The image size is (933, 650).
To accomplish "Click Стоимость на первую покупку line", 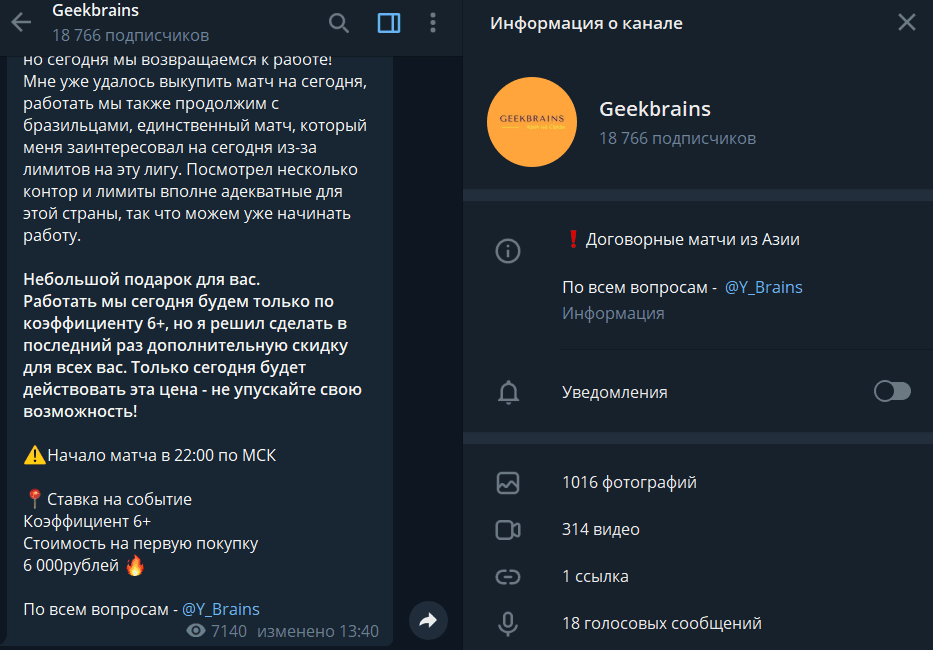I will 140,543.
